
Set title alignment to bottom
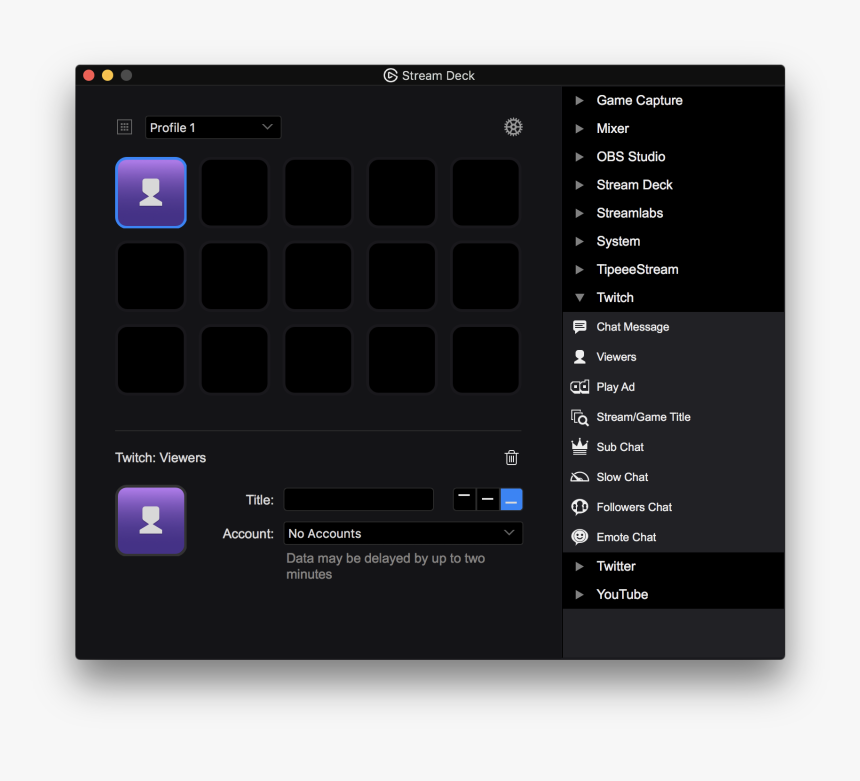pos(511,500)
